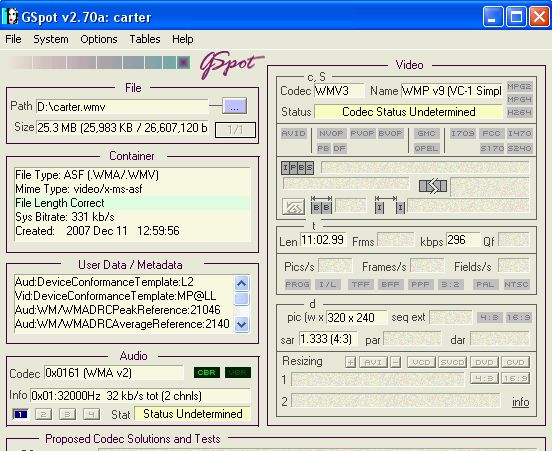Viewport: 552px width, 451px height.
Task: Click the Resizing plus button
Action: coord(351,362)
